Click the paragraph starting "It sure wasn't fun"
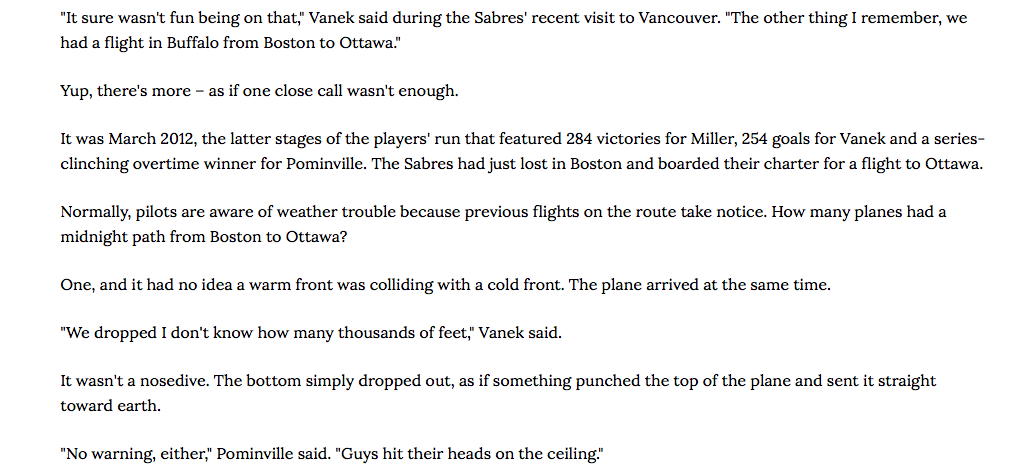1036x474 pixels. [513, 30]
